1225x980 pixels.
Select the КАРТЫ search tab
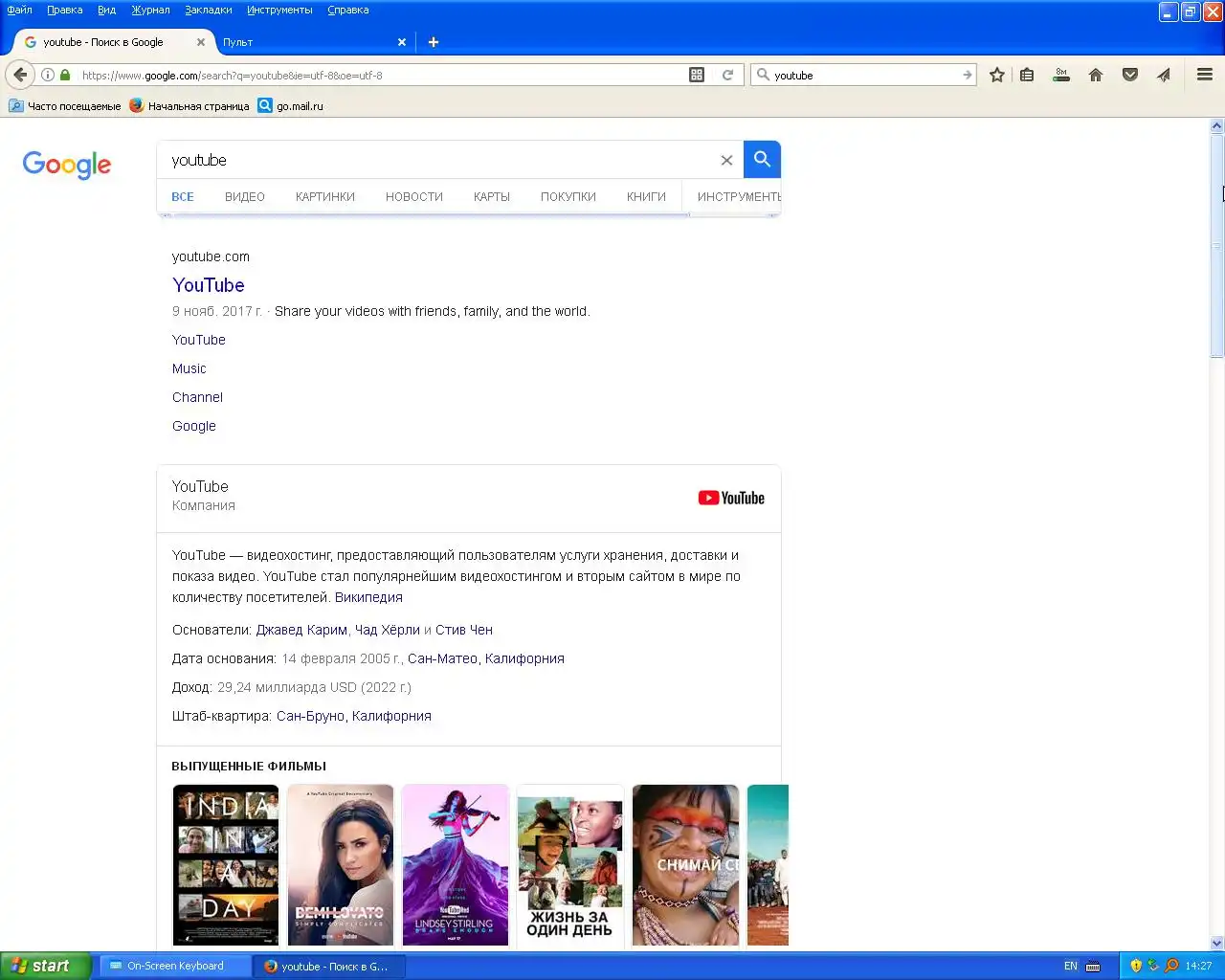492,197
